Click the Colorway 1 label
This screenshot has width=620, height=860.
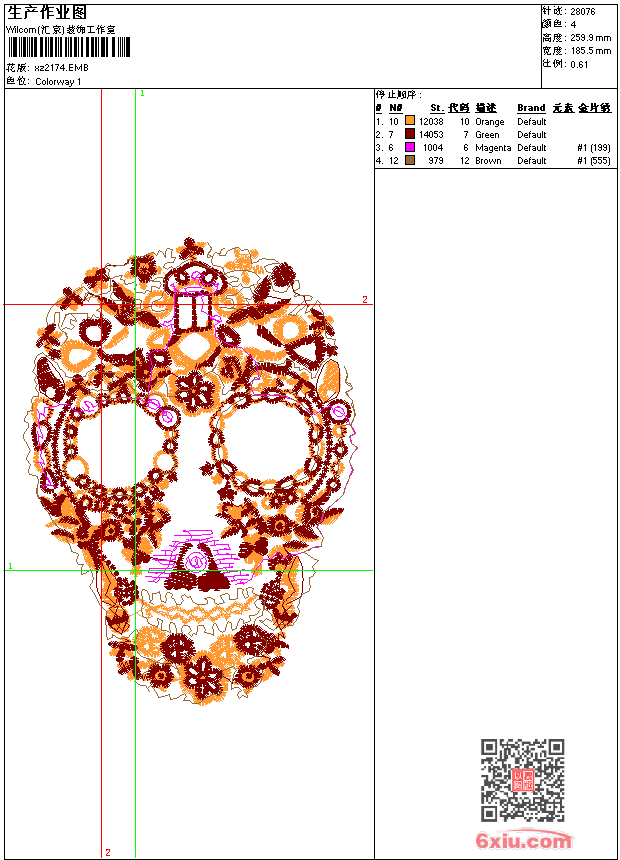coord(58,82)
